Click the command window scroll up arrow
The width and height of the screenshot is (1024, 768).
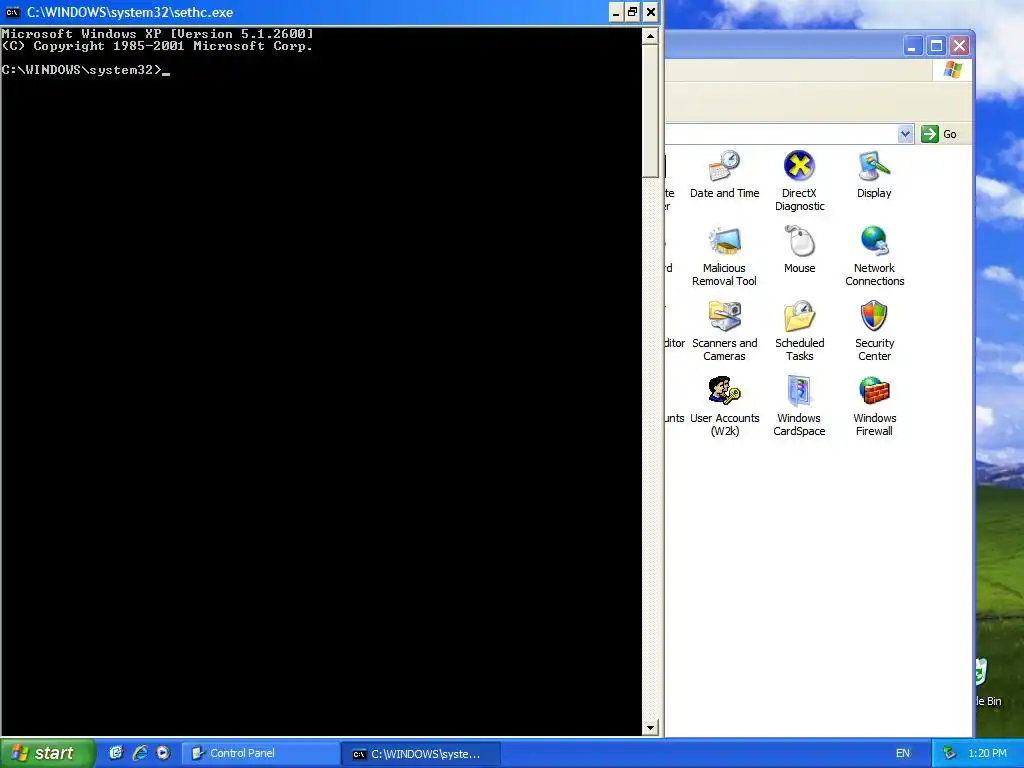tap(650, 36)
